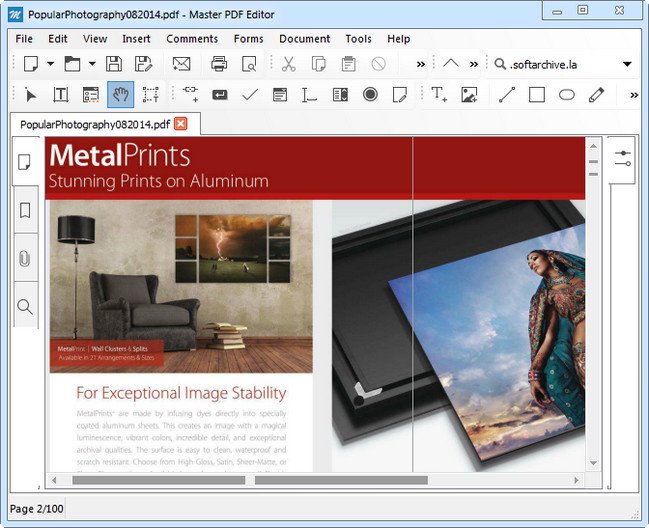Open the Object Inspector sliders panel
This screenshot has height=528, width=649.
coord(622,158)
